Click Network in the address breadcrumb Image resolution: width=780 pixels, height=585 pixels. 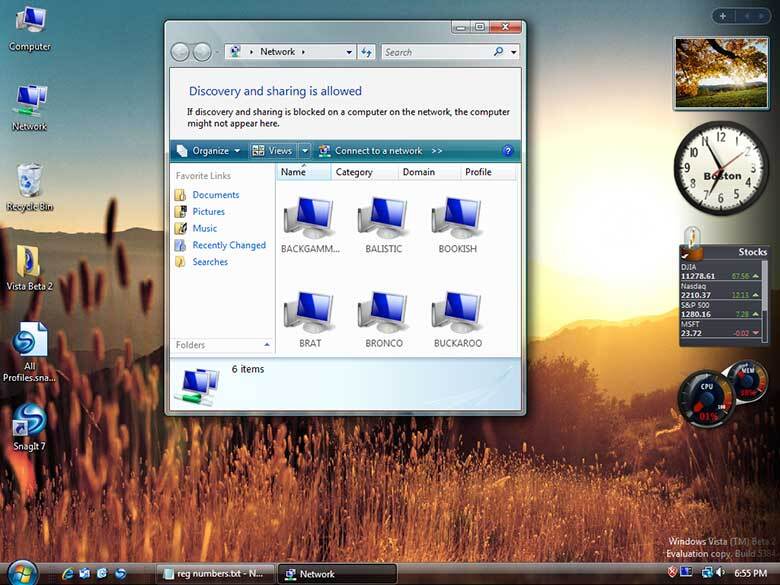click(x=278, y=52)
